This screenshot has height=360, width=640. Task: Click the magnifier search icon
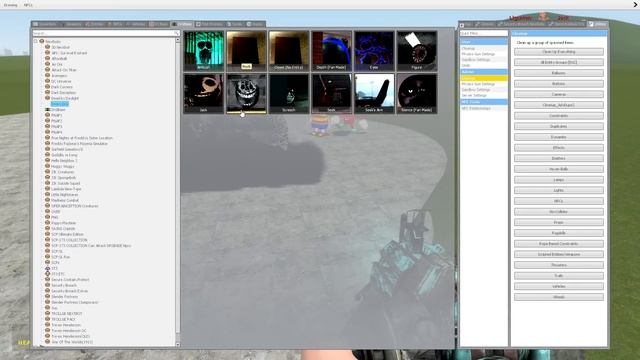[176, 33]
